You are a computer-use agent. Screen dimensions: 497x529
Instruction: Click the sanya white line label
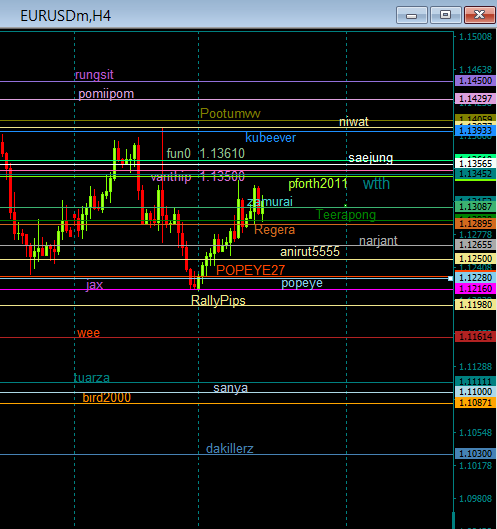point(230,388)
